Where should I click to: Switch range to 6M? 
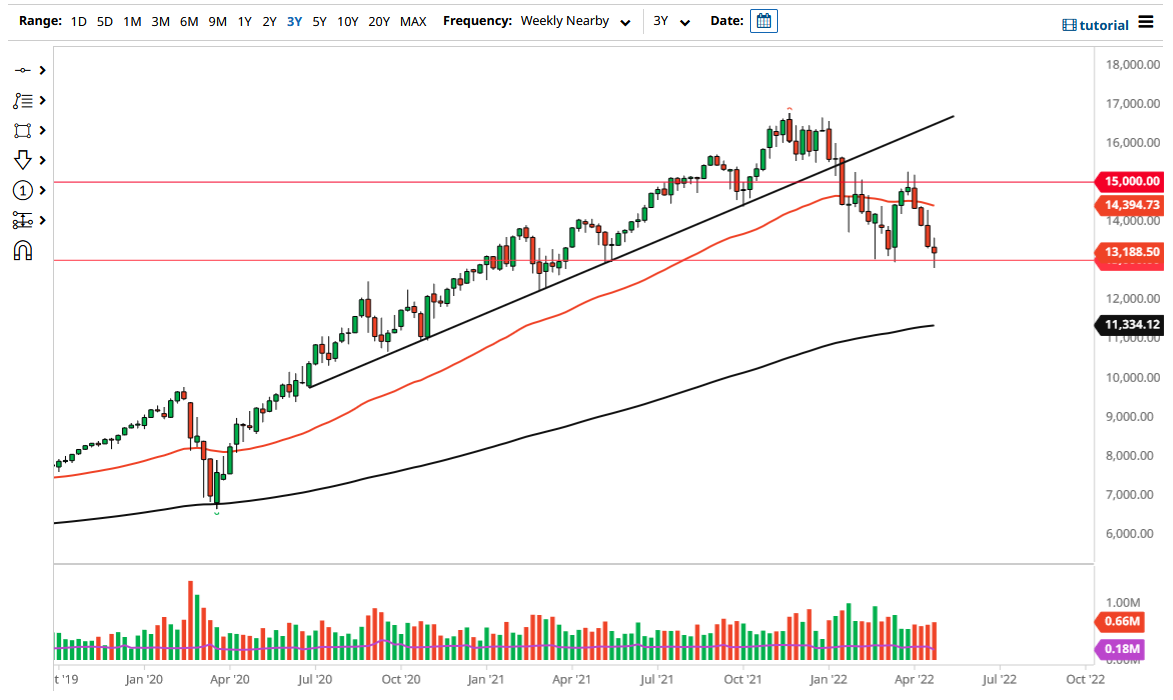[x=188, y=21]
